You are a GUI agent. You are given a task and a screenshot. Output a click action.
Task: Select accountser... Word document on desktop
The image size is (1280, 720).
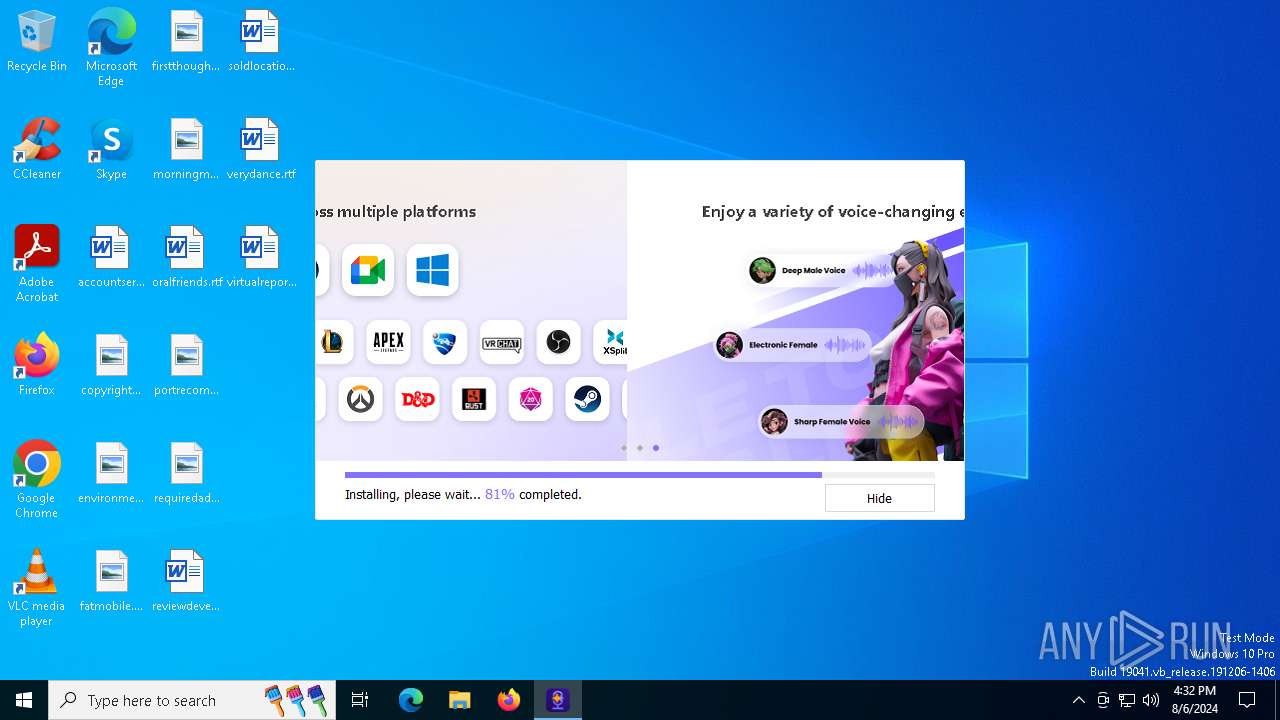coord(111,258)
